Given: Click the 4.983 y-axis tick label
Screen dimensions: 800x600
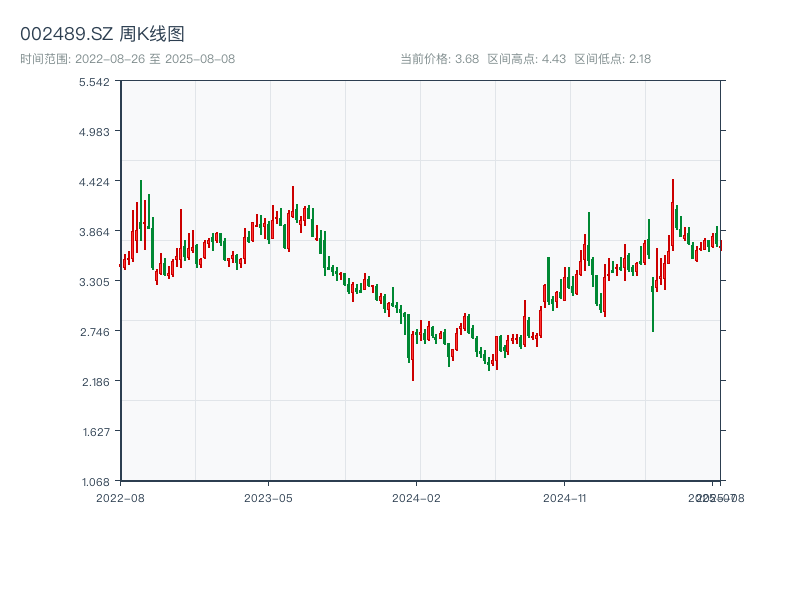Looking at the screenshot, I should point(93,132).
